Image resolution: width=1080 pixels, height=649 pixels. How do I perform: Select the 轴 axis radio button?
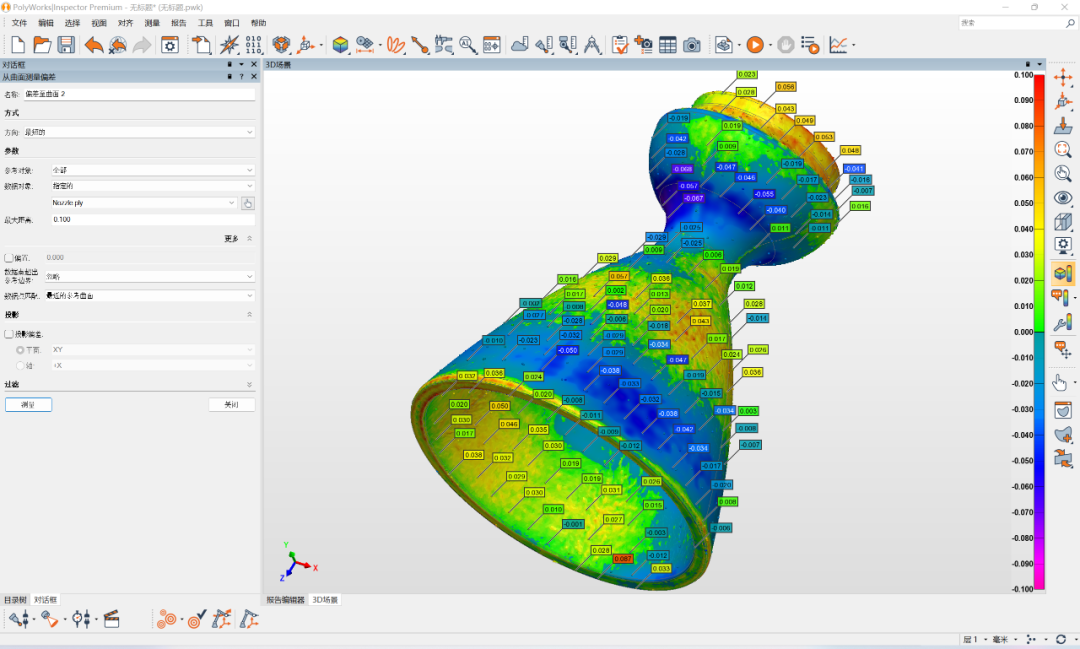point(20,365)
